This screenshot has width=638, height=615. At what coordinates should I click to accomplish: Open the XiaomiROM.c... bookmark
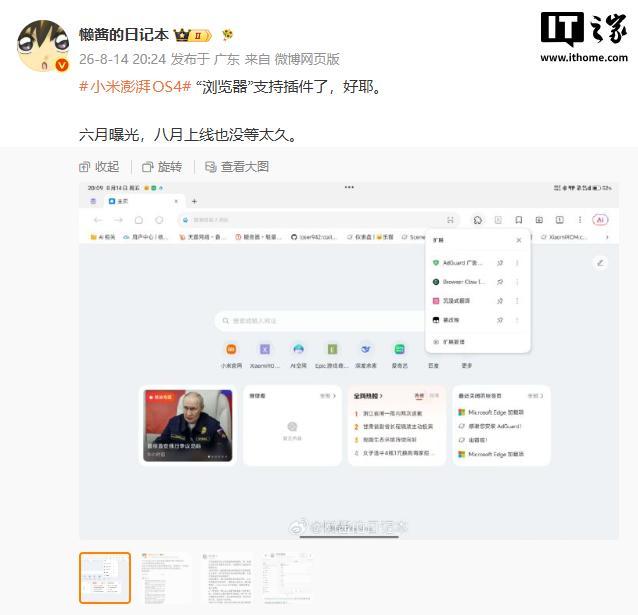[x=565, y=237]
